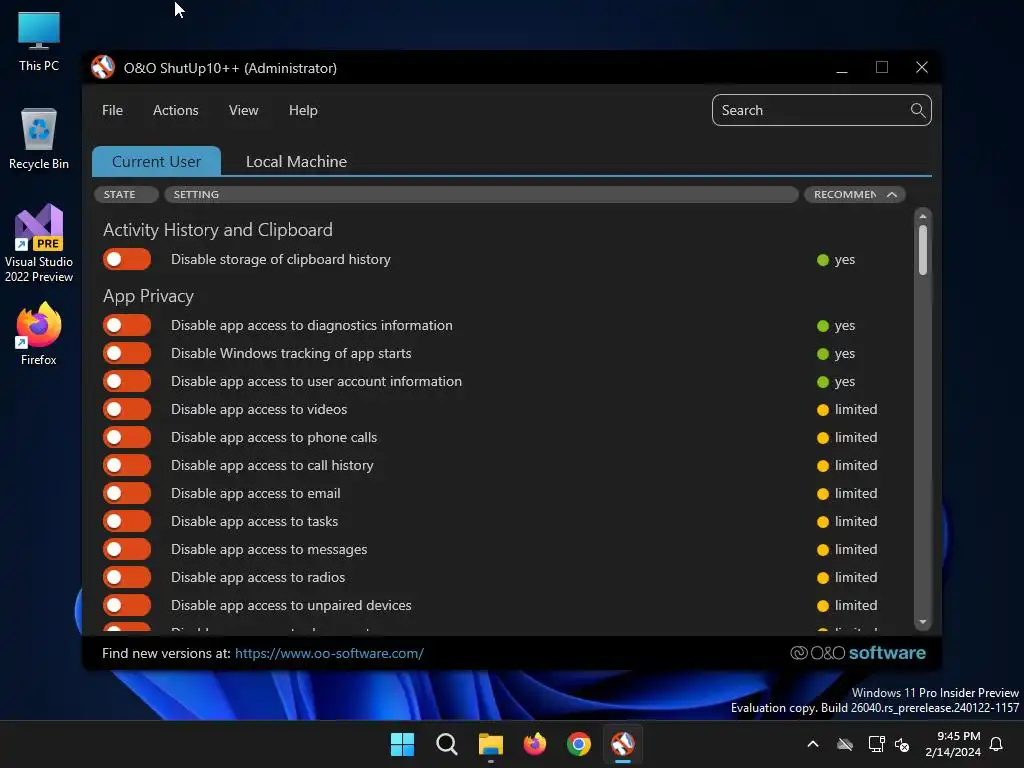Toggle Disable app access to tasks
This screenshot has width=1024, height=768.
127,521
